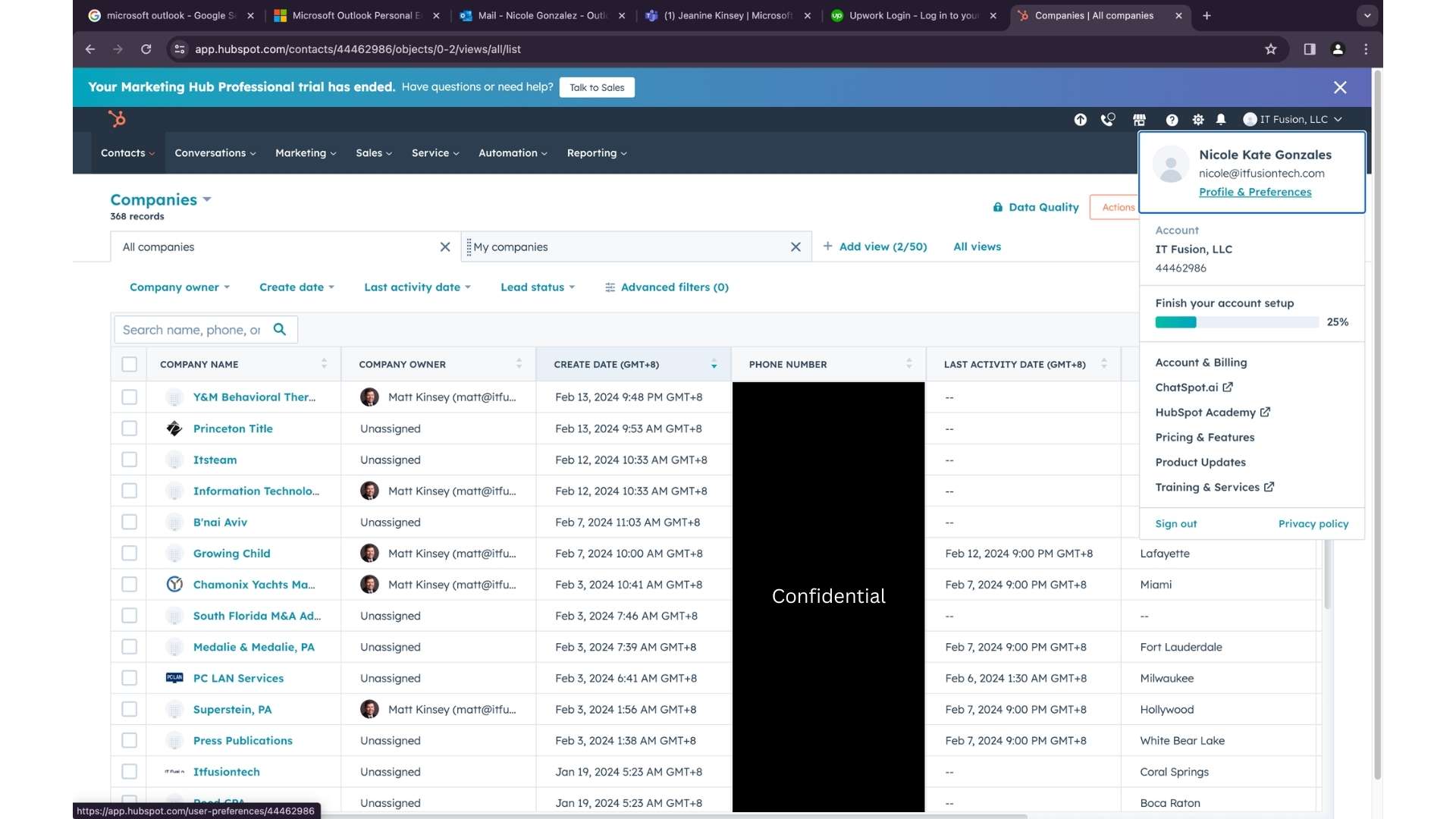Screen dimensions: 1456x819
Task: Open the Automation nav menu
Action: coord(513,153)
